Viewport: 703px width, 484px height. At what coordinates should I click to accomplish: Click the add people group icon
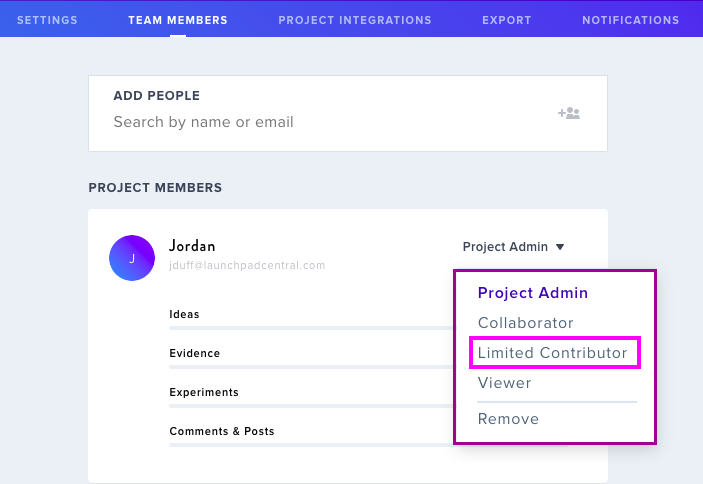click(x=569, y=113)
